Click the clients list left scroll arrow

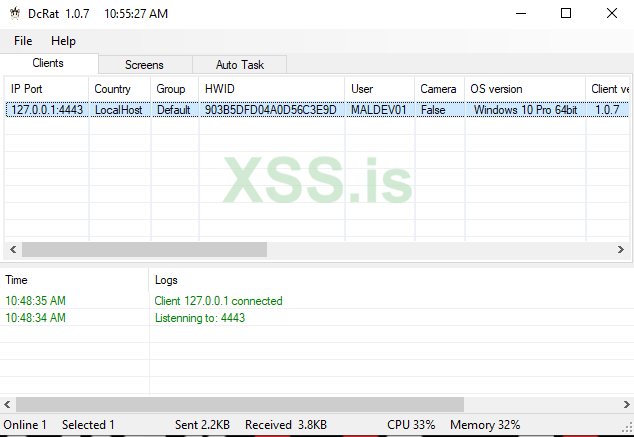click(x=13, y=249)
